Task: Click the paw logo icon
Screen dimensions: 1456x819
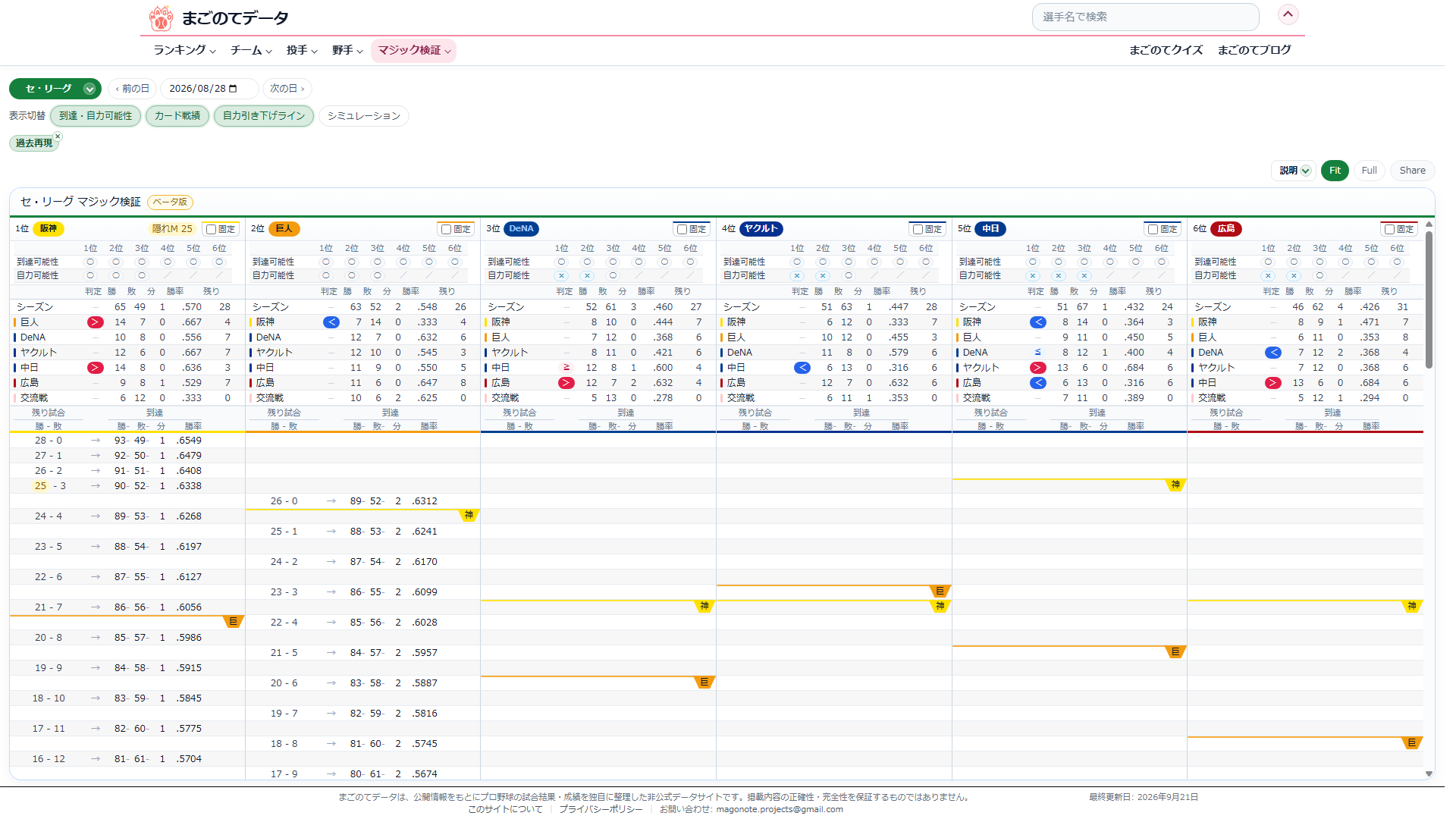Action: pos(161,17)
